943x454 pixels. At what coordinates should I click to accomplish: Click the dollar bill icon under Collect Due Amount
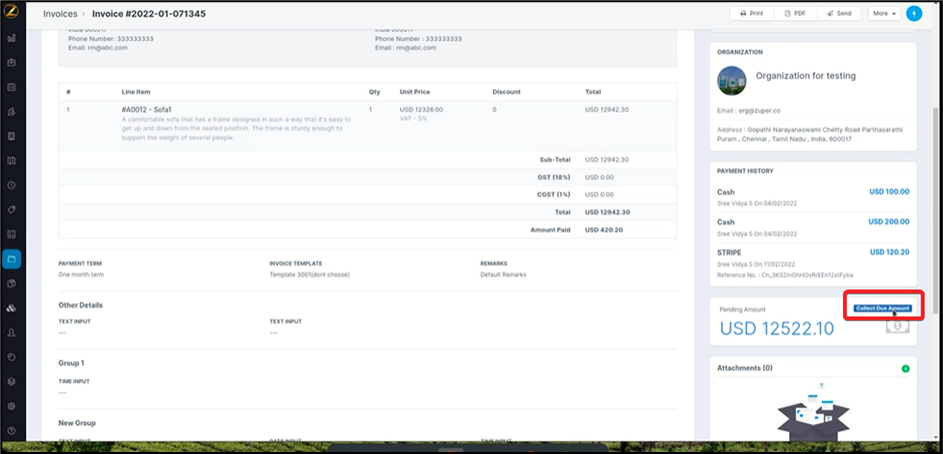[x=897, y=325]
